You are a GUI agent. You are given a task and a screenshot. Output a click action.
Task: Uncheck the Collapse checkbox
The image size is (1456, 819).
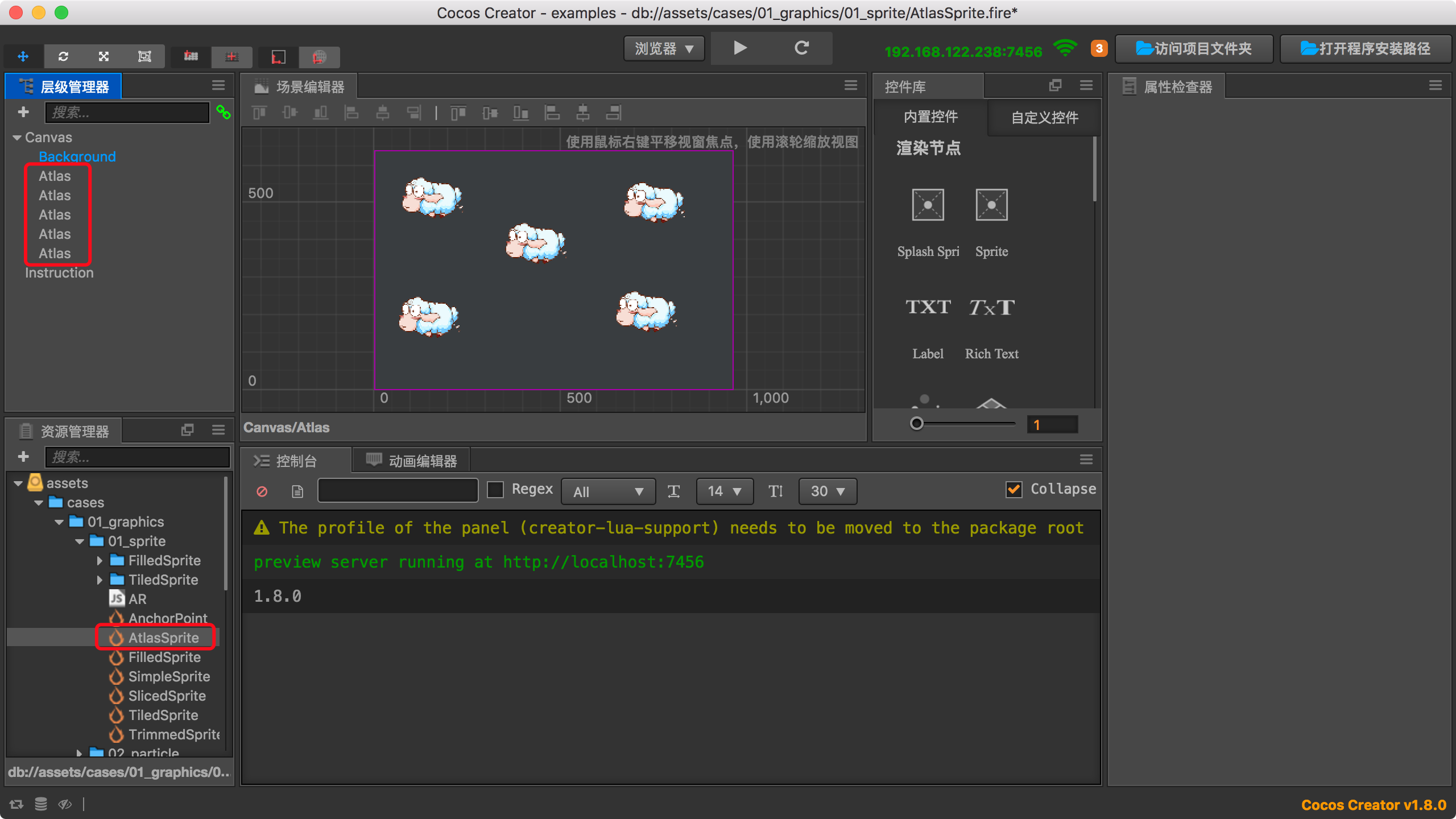(x=1014, y=490)
